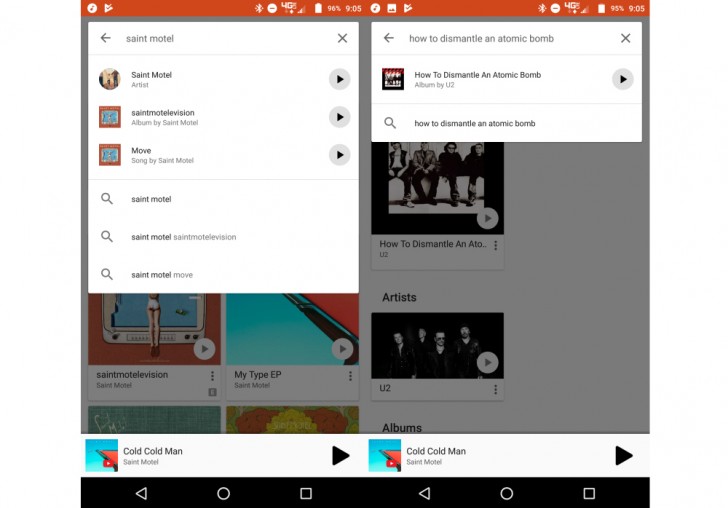The width and height of the screenshot is (728, 508).
Task: Tap 'how to dismantle an atomic bomb' suggestion
Action: pos(474,124)
